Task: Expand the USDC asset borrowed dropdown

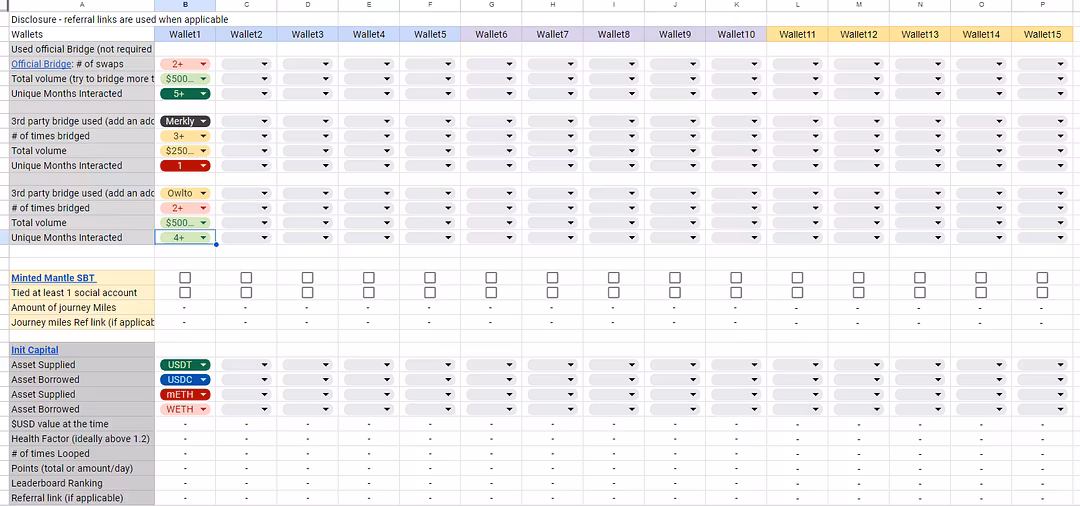Action: tap(185, 380)
